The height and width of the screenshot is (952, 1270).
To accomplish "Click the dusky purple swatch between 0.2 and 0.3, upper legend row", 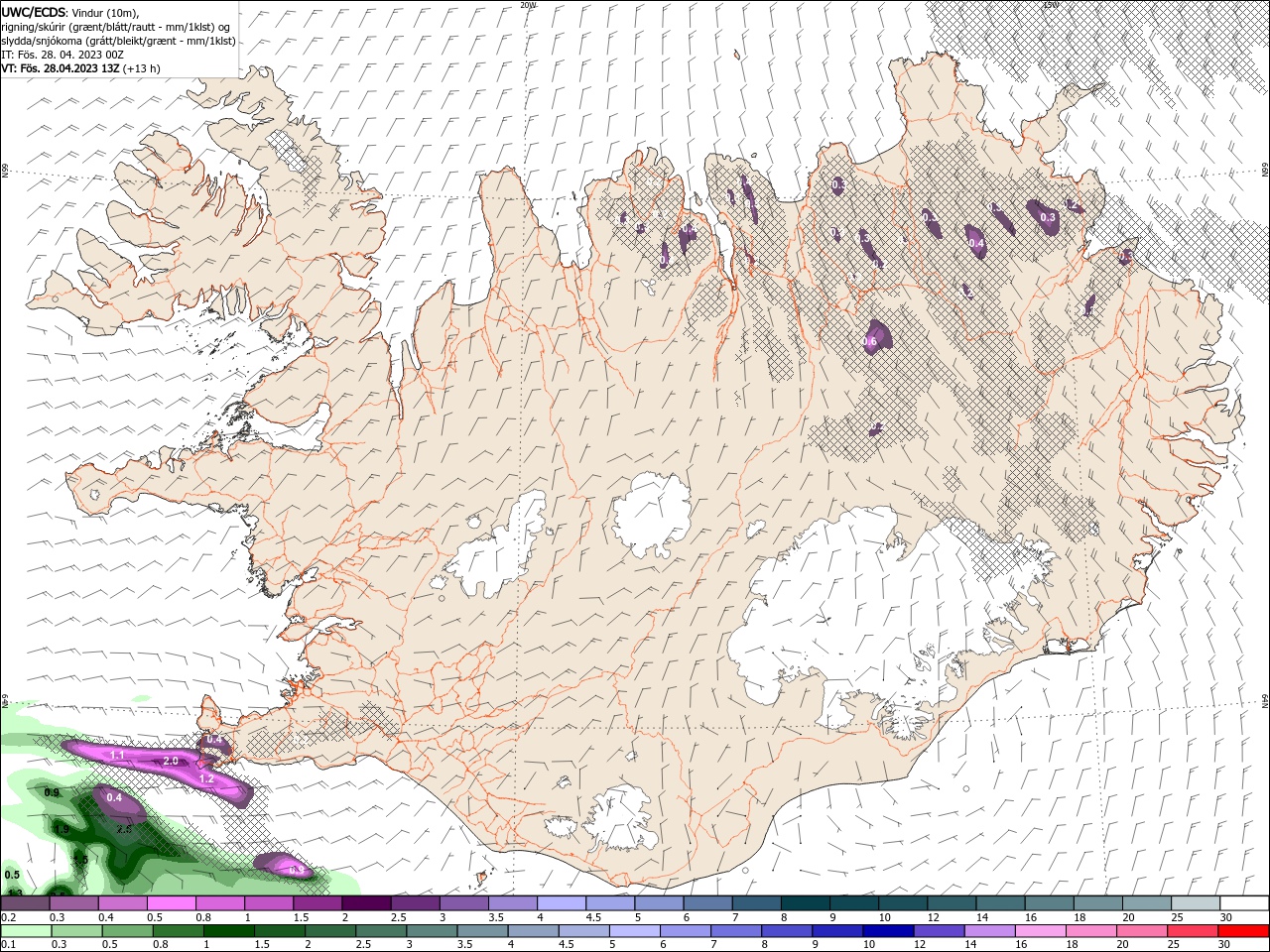I will coord(25,903).
